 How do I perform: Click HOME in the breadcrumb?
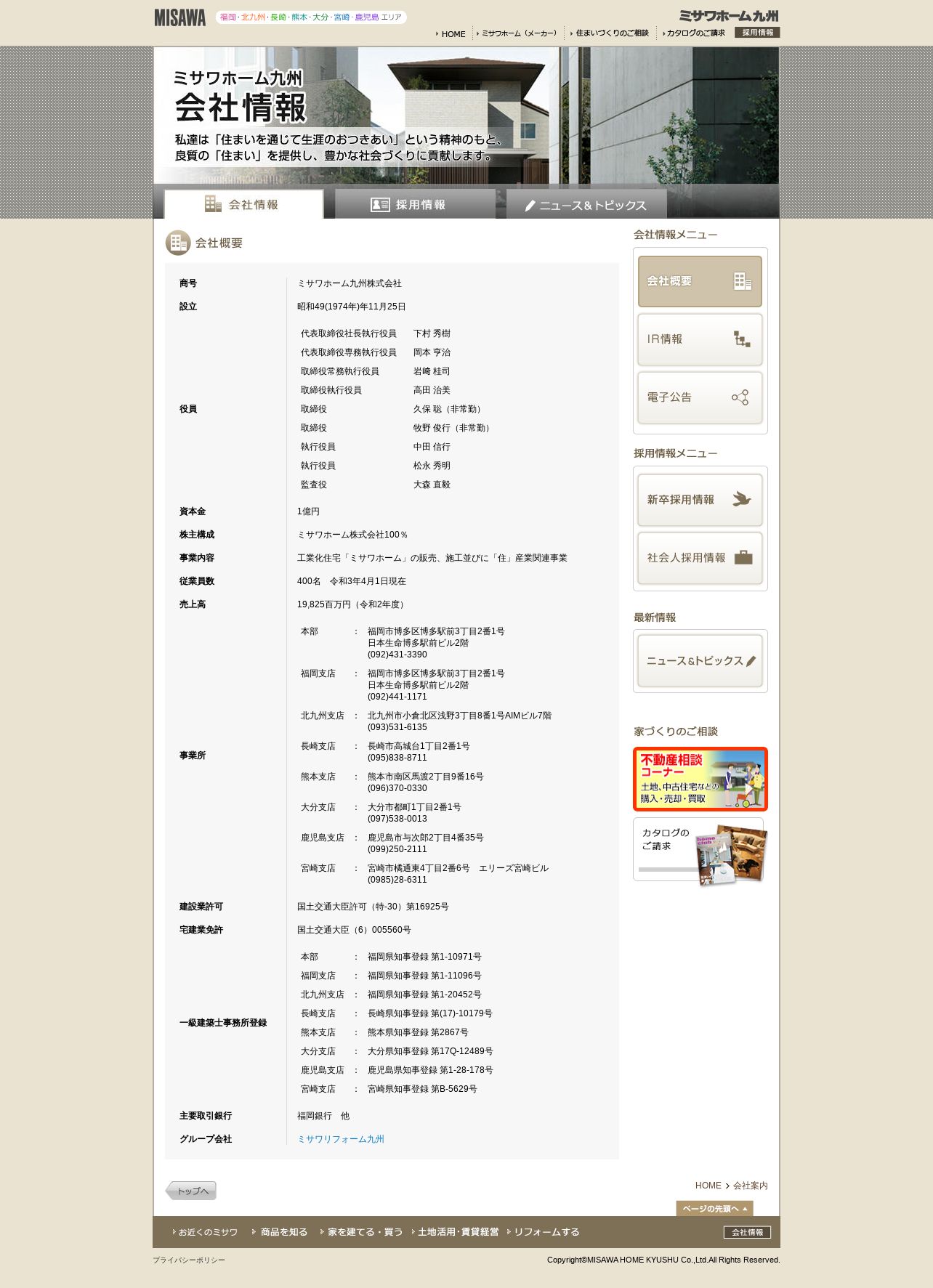(708, 1186)
